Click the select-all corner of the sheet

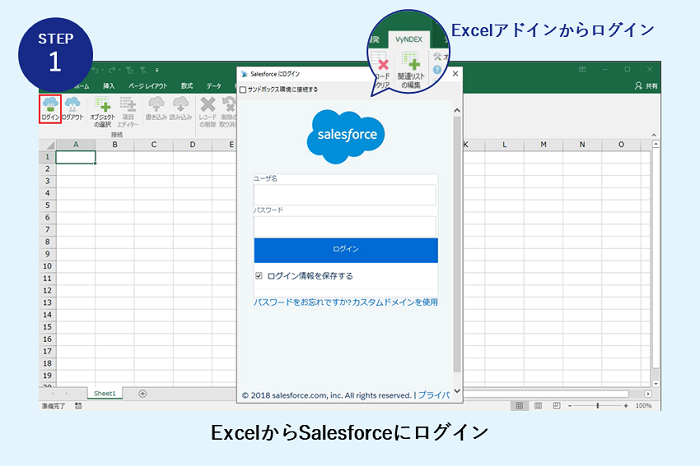(x=47, y=145)
